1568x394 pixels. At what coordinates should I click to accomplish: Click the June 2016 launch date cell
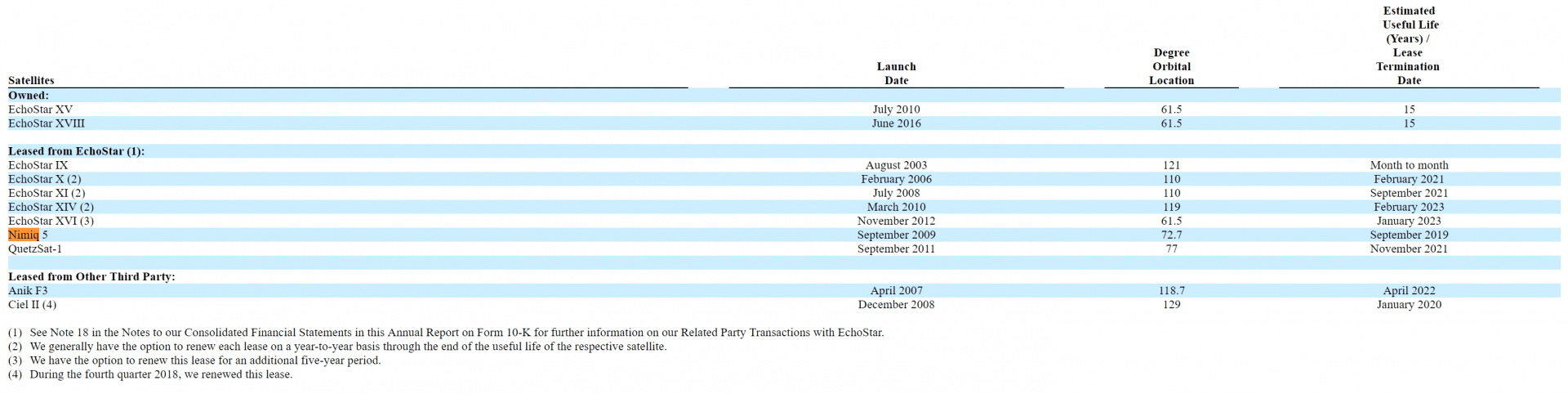896,123
